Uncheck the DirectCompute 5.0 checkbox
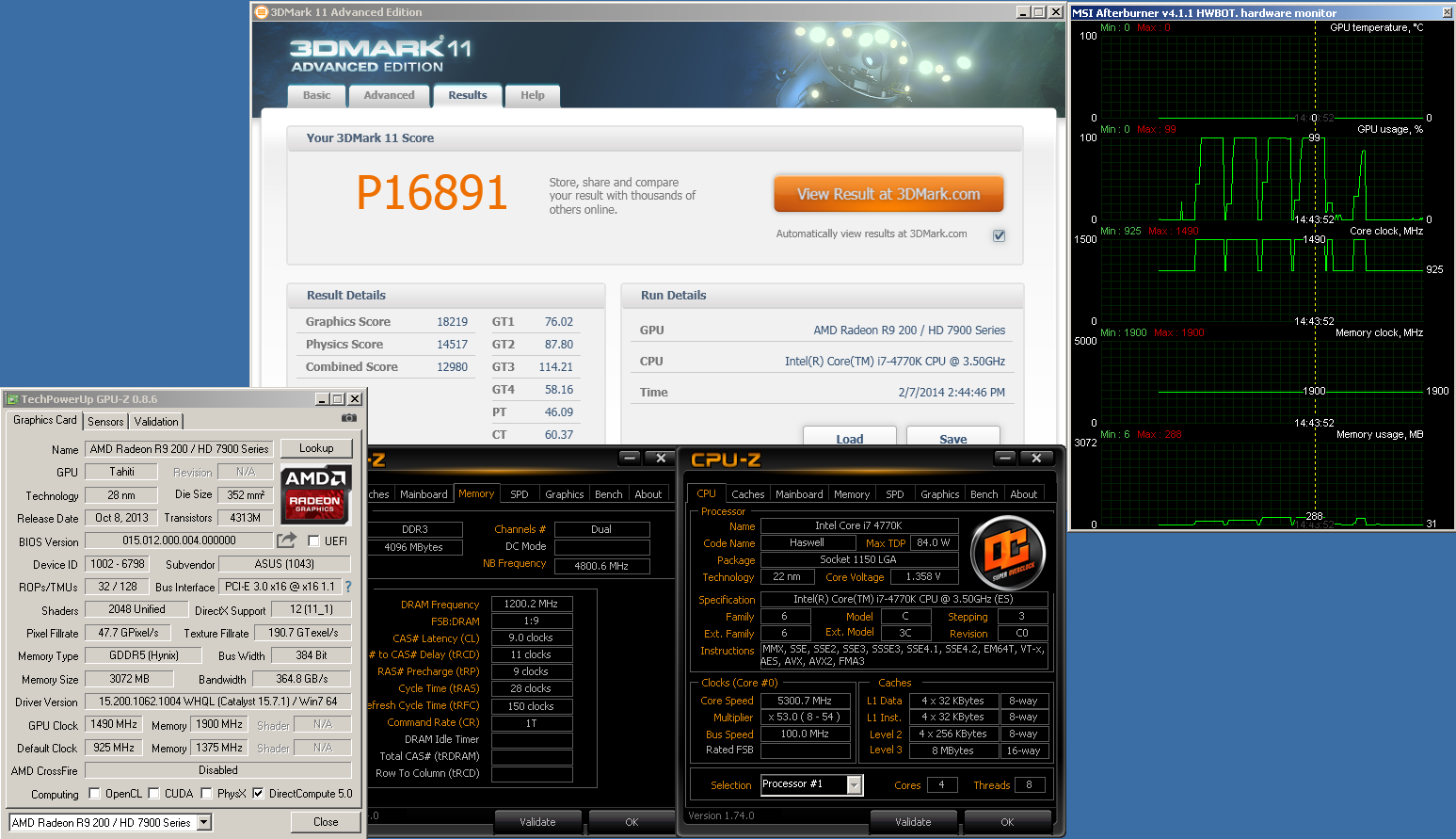This screenshot has width=1456, height=839. coord(258,794)
